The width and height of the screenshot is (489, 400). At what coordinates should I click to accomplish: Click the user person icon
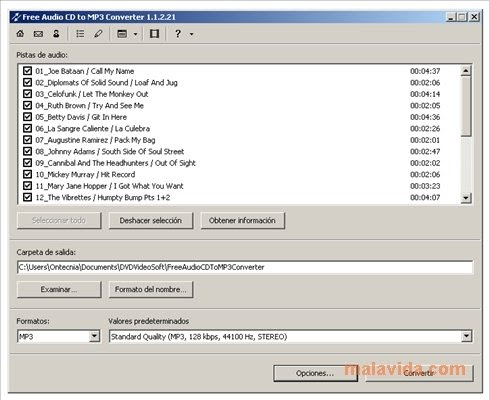click(56, 34)
